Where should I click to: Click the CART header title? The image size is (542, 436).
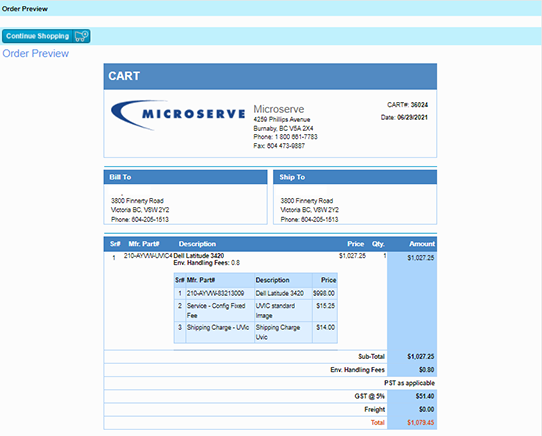(x=124, y=76)
